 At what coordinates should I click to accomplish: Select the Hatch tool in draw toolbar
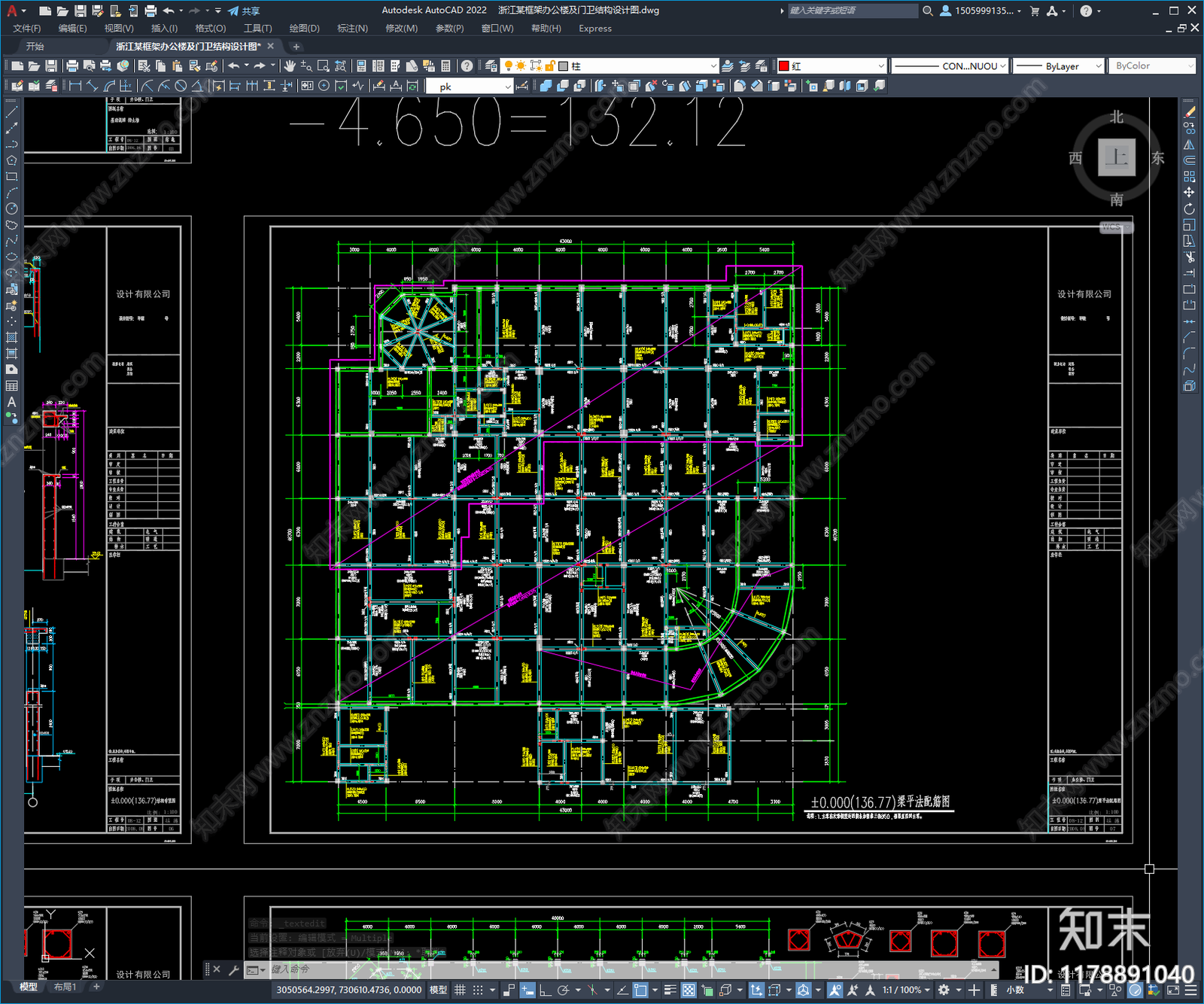[11, 337]
